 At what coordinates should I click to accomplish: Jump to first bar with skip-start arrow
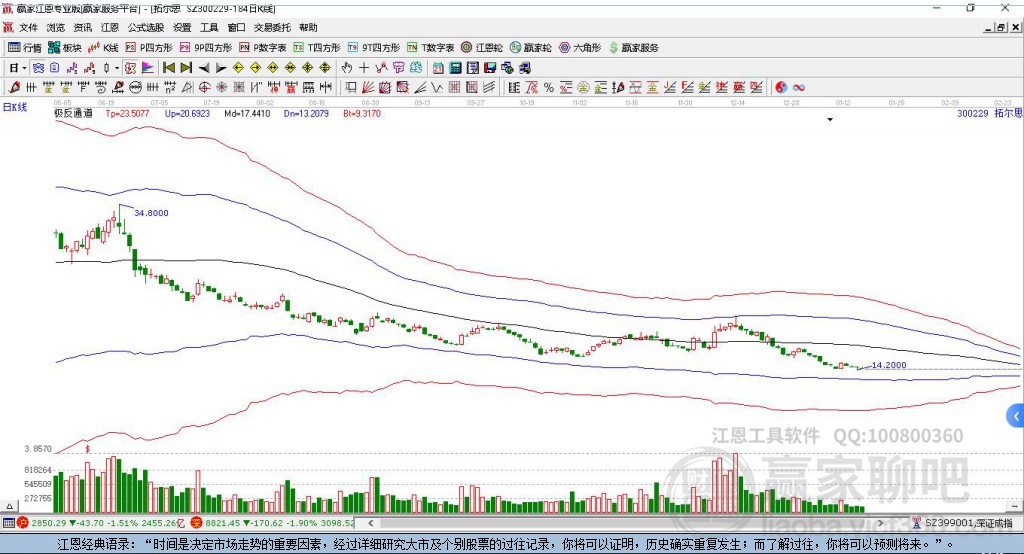[168, 67]
